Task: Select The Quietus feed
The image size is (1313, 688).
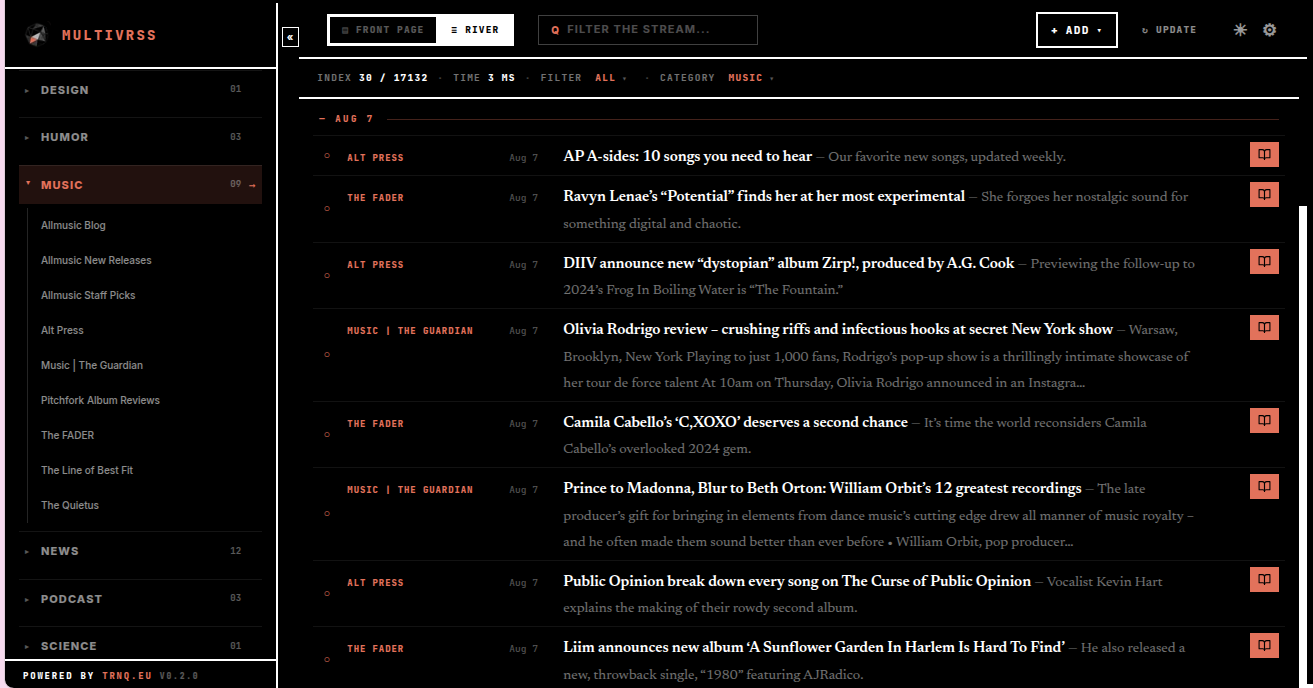Action: tap(70, 506)
